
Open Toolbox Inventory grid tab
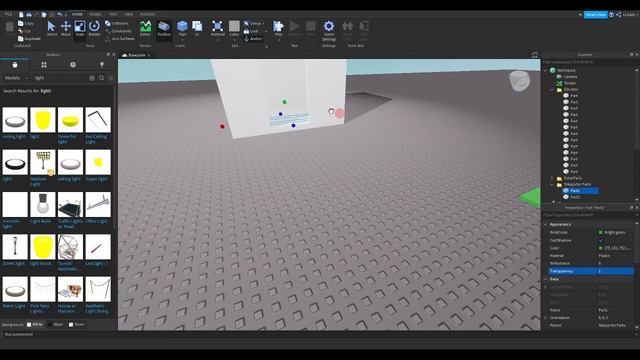coord(44,64)
